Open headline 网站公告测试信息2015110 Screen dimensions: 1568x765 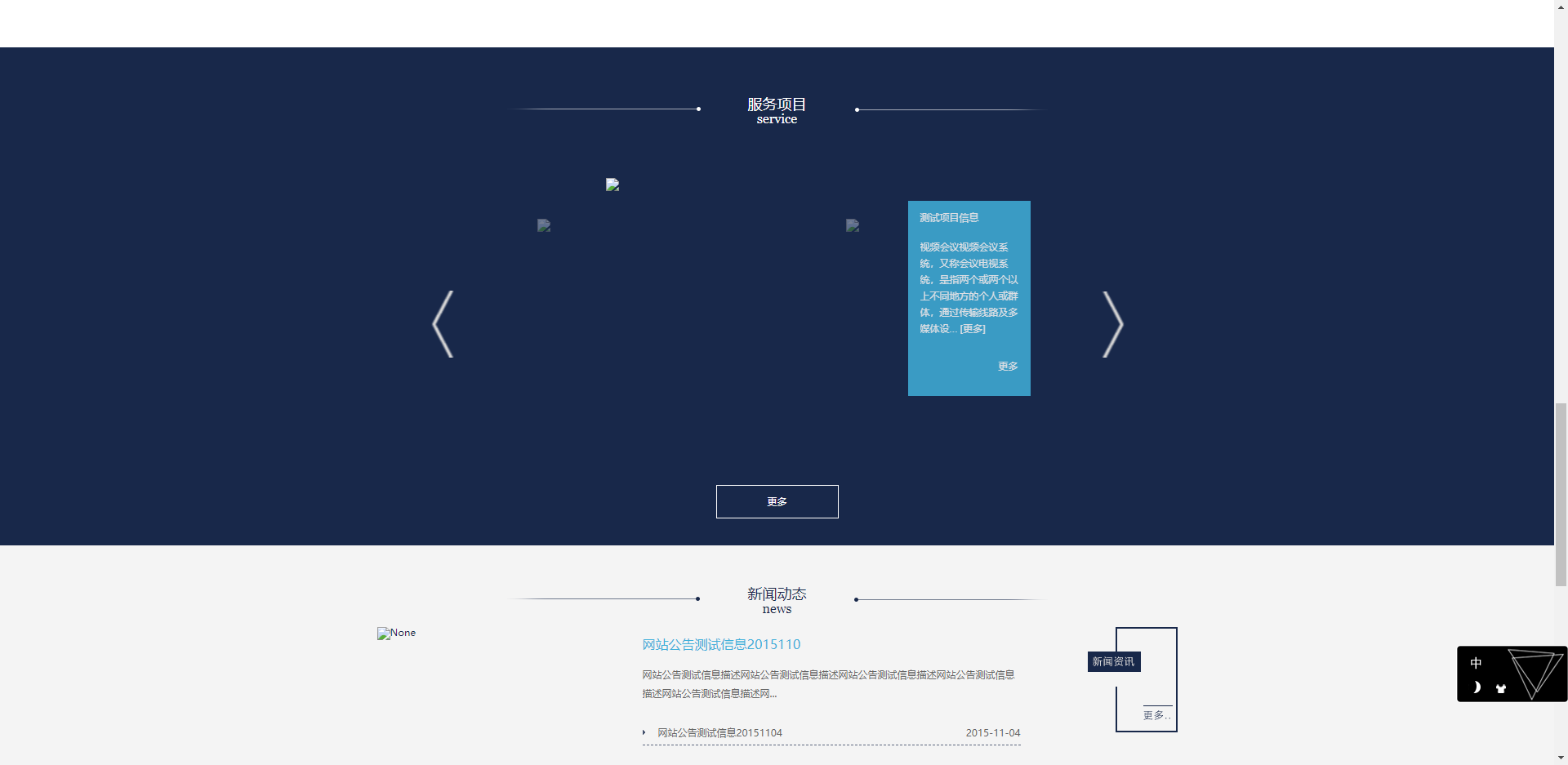[721, 645]
